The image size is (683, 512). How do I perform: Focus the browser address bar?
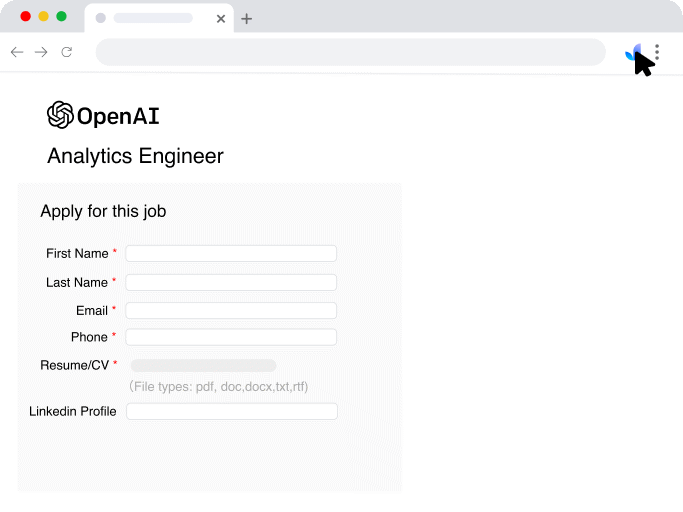point(351,52)
